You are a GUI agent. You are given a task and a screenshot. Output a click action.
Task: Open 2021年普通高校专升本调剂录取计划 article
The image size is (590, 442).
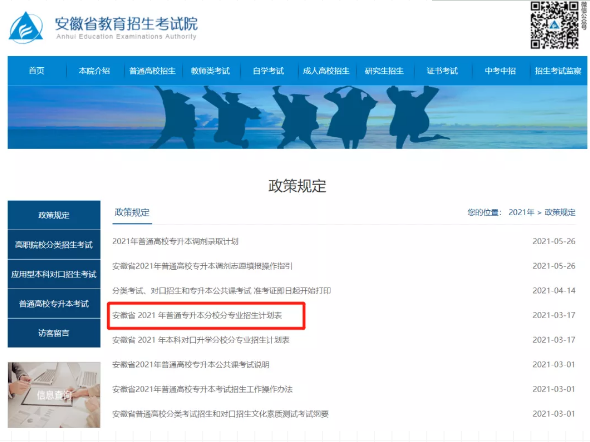[x=175, y=242]
